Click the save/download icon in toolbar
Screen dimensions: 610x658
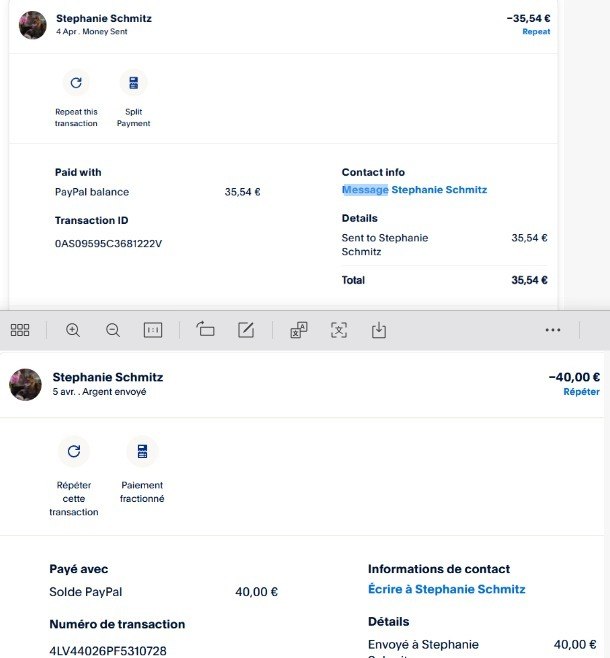(x=379, y=330)
